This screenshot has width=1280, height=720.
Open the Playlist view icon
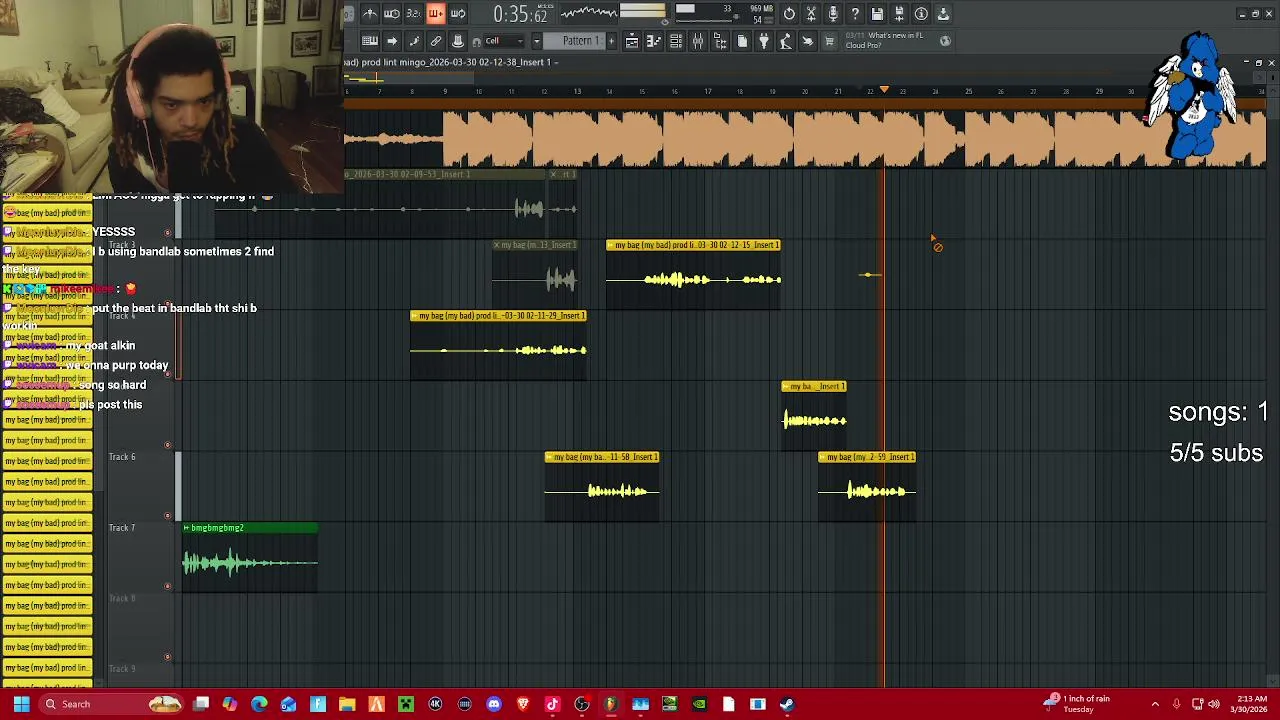632,41
